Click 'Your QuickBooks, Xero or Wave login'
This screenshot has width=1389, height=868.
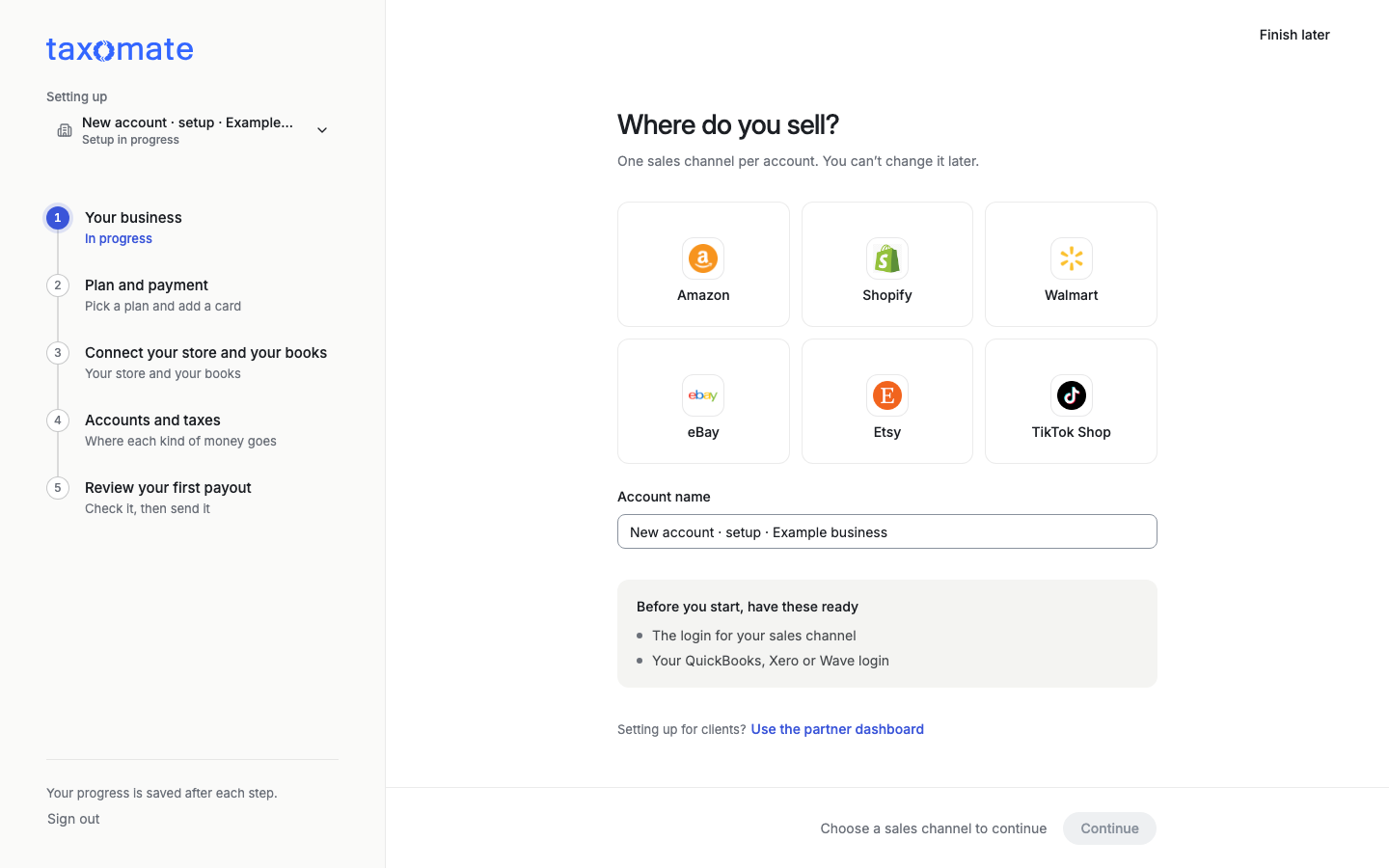771,661
